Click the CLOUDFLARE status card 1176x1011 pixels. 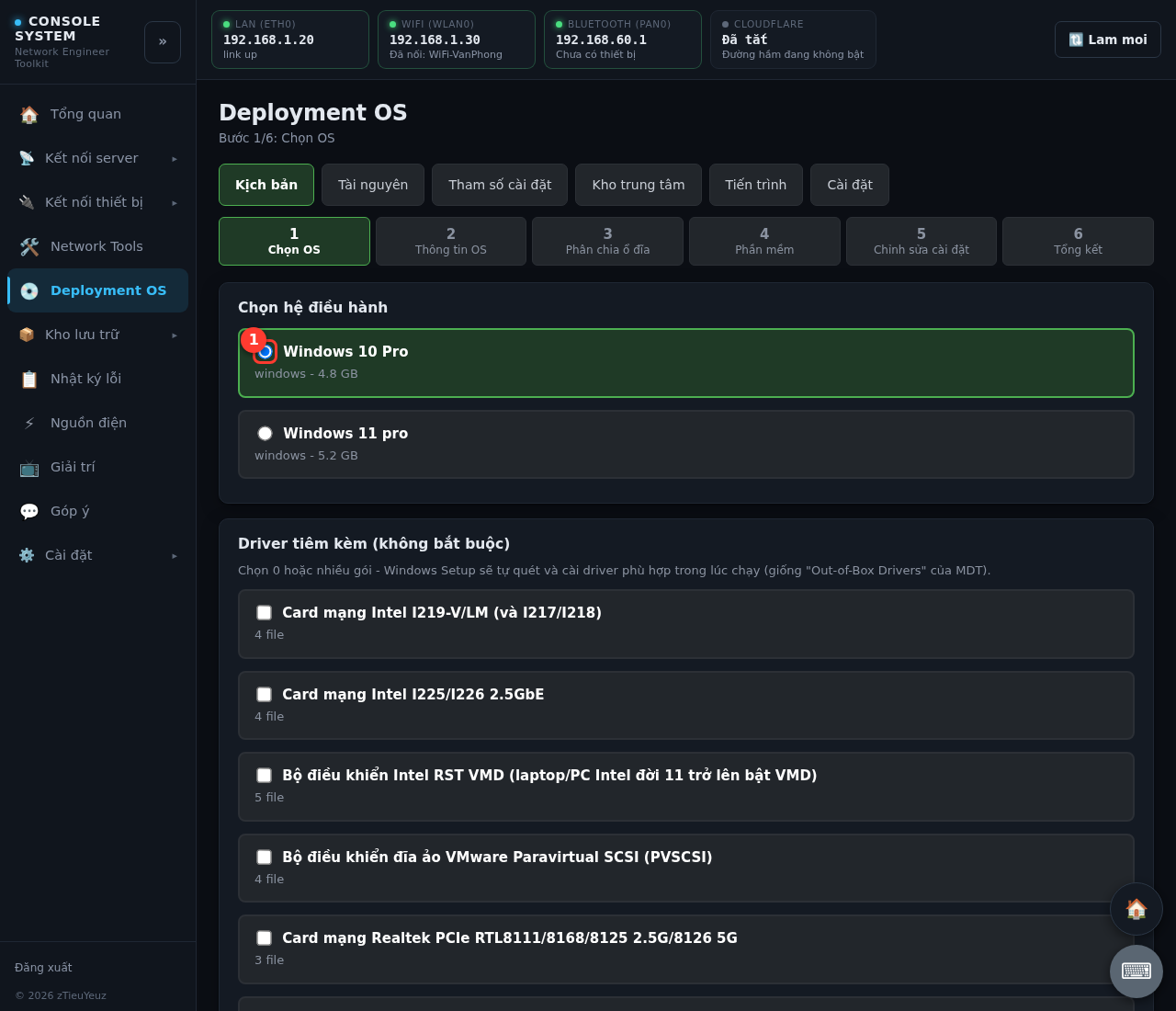point(793,40)
